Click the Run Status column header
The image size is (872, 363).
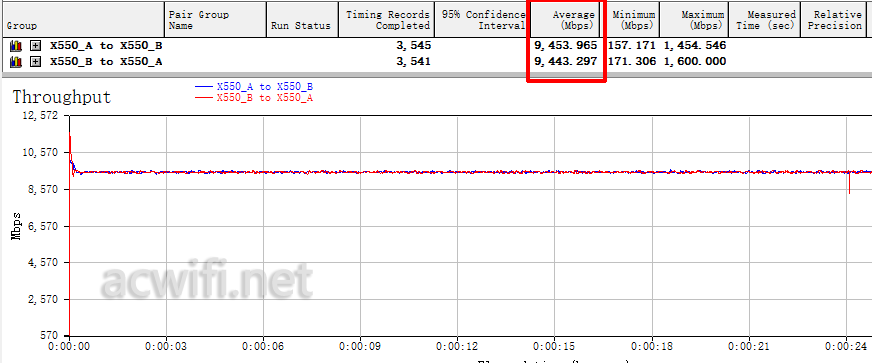pyautogui.click(x=303, y=19)
